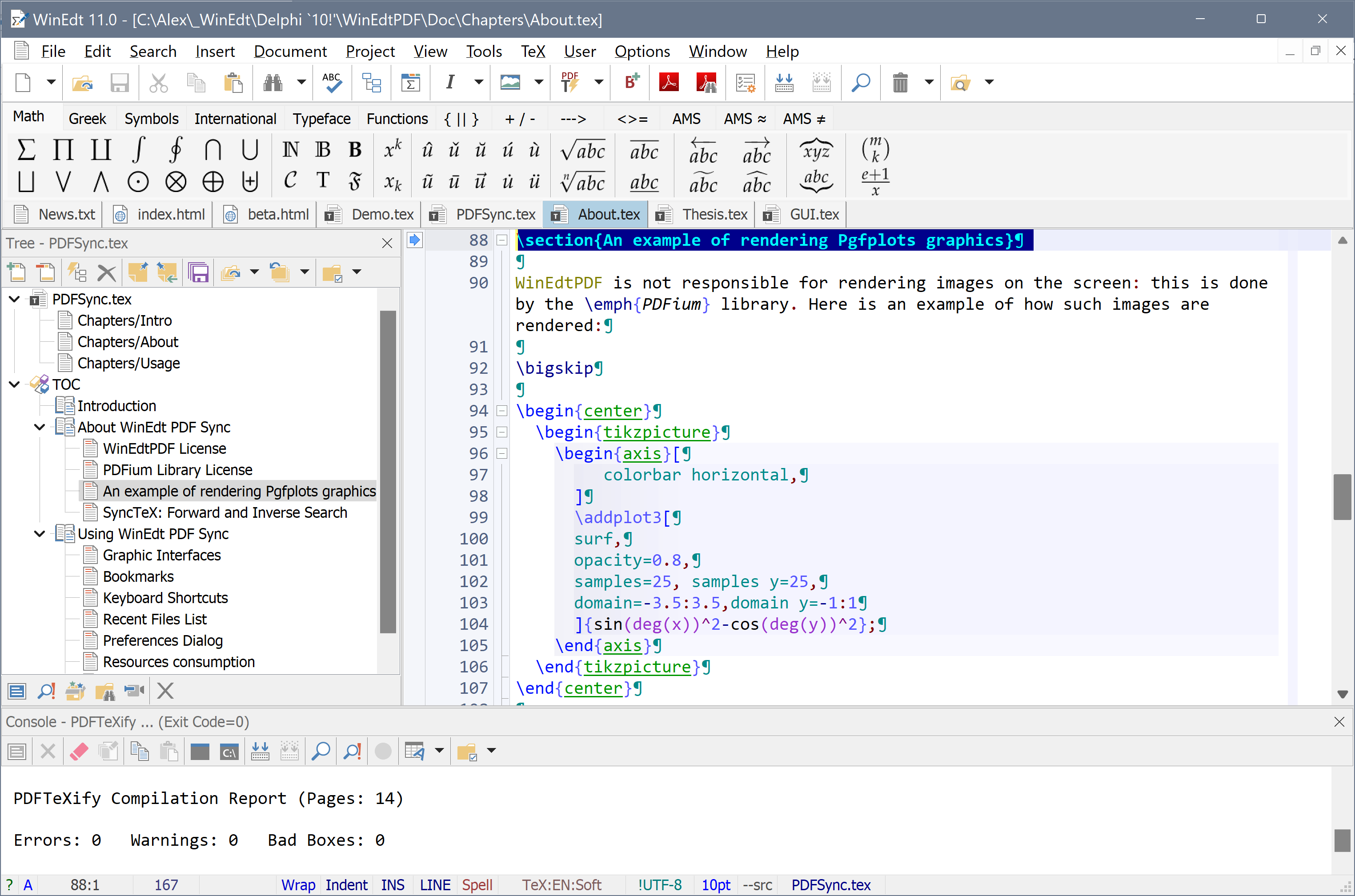The width and height of the screenshot is (1355, 896).
Task: Insert the square root abc symbol
Action: (583, 151)
